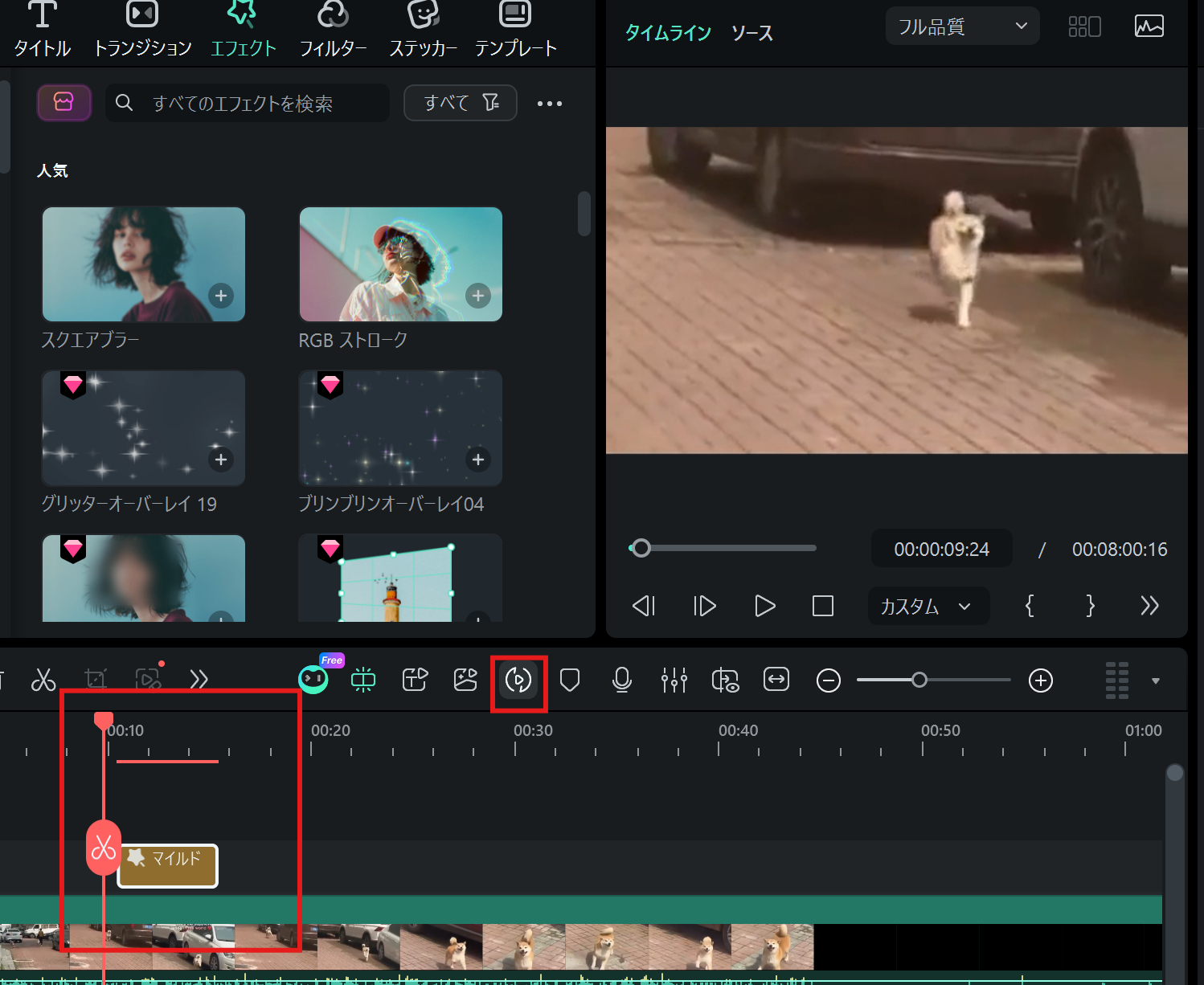Open the effects store icon beside search
The width and height of the screenshot is (1204, 985).
[63, 103]
